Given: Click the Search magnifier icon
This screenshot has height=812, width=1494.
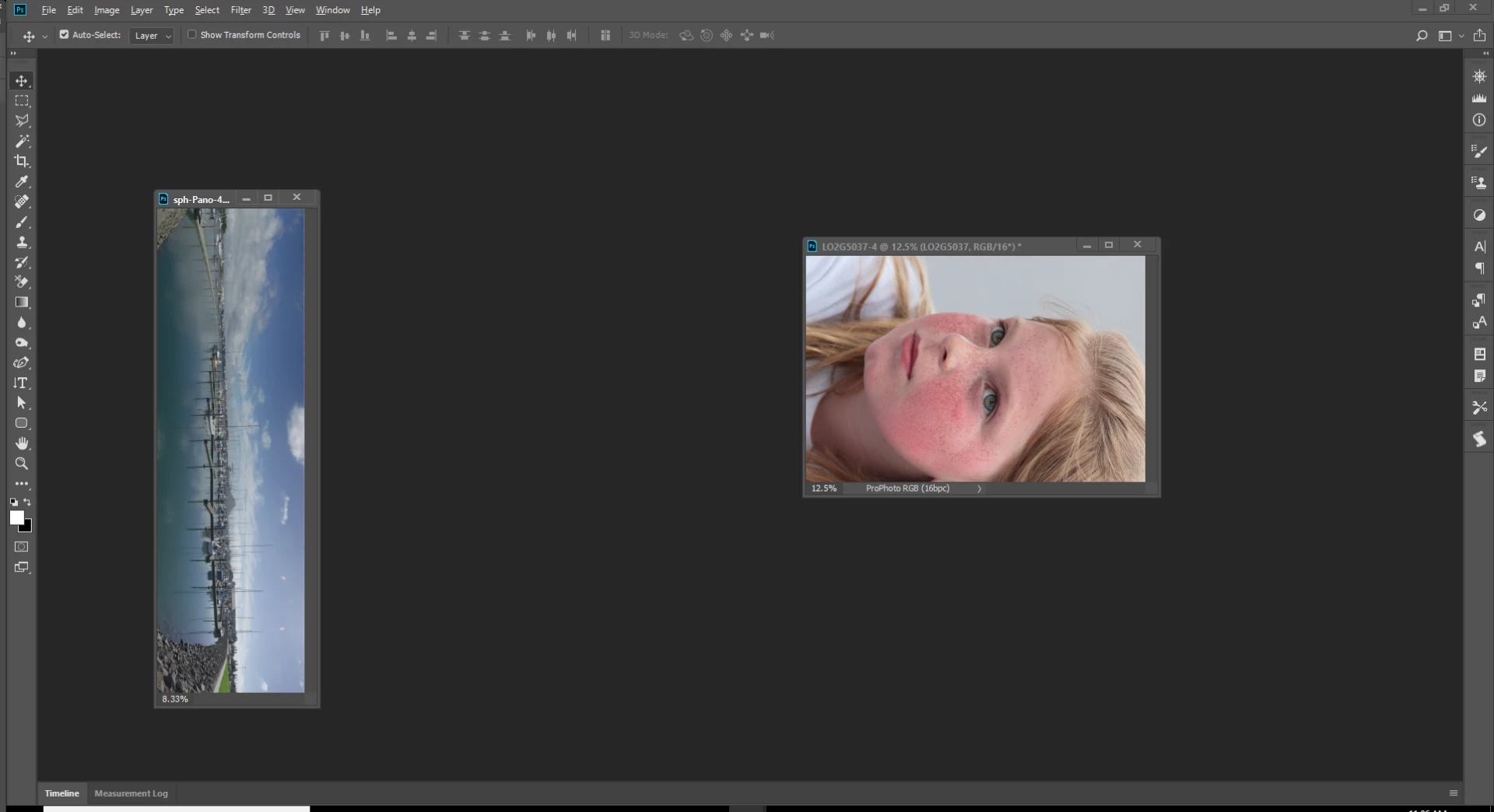Looking at the screenshot, I should tap(1422, 36).
